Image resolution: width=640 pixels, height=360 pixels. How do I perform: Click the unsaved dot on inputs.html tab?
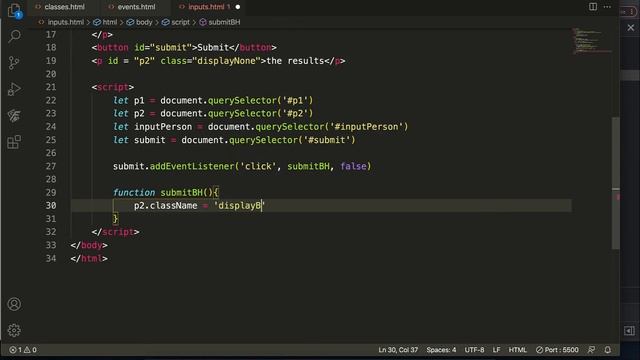(238, 7)
